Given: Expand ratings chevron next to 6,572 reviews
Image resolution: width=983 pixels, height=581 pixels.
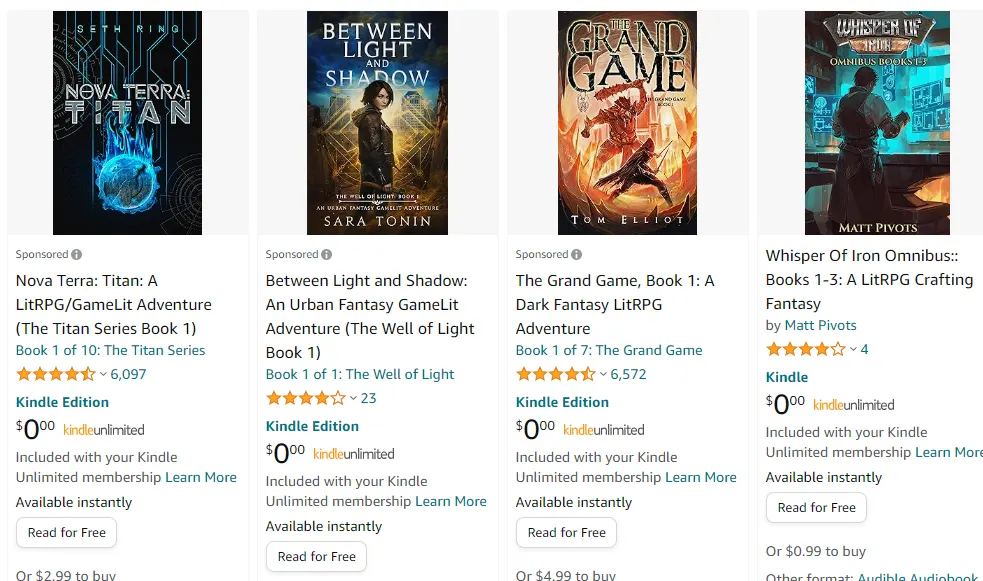Looking at the screenshot, I should pyautogui.click(x=603, y=374).
